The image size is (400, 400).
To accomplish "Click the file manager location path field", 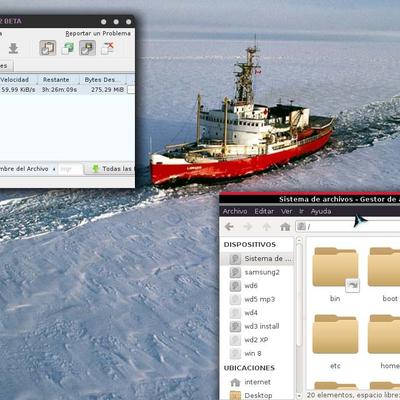I will (347, 227).
